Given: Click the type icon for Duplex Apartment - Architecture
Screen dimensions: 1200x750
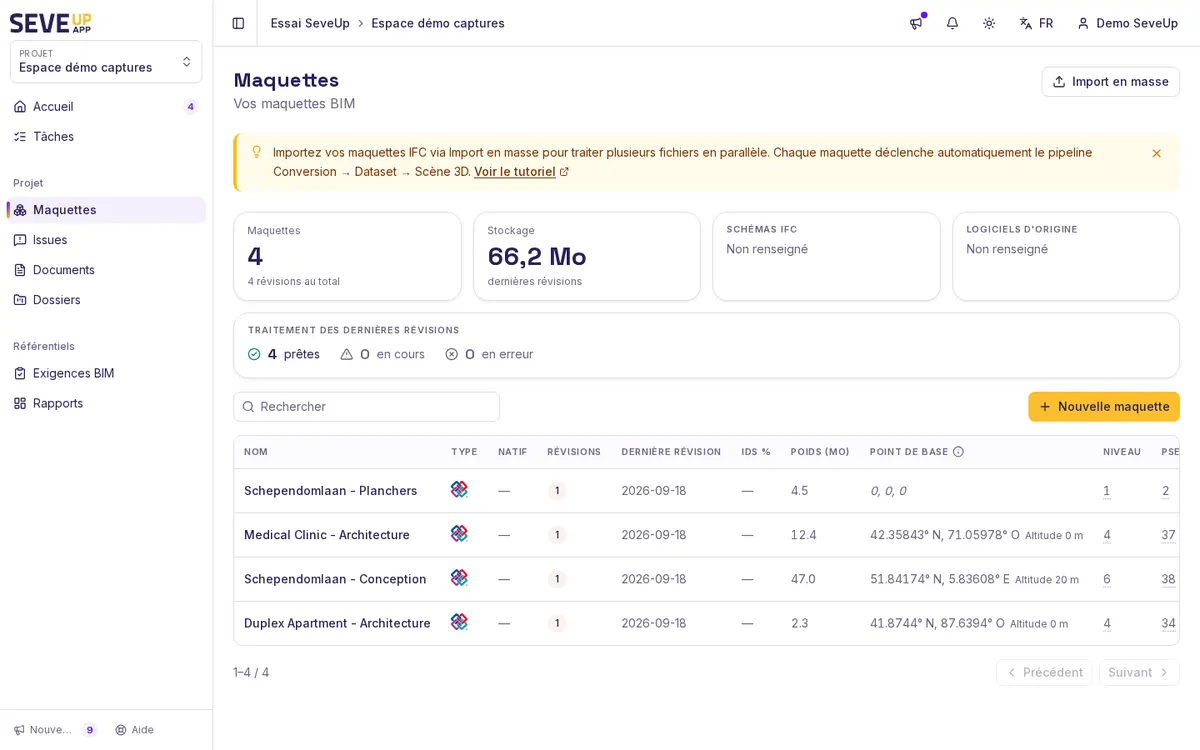Looking at the screenshot, I should pos(459,621).
